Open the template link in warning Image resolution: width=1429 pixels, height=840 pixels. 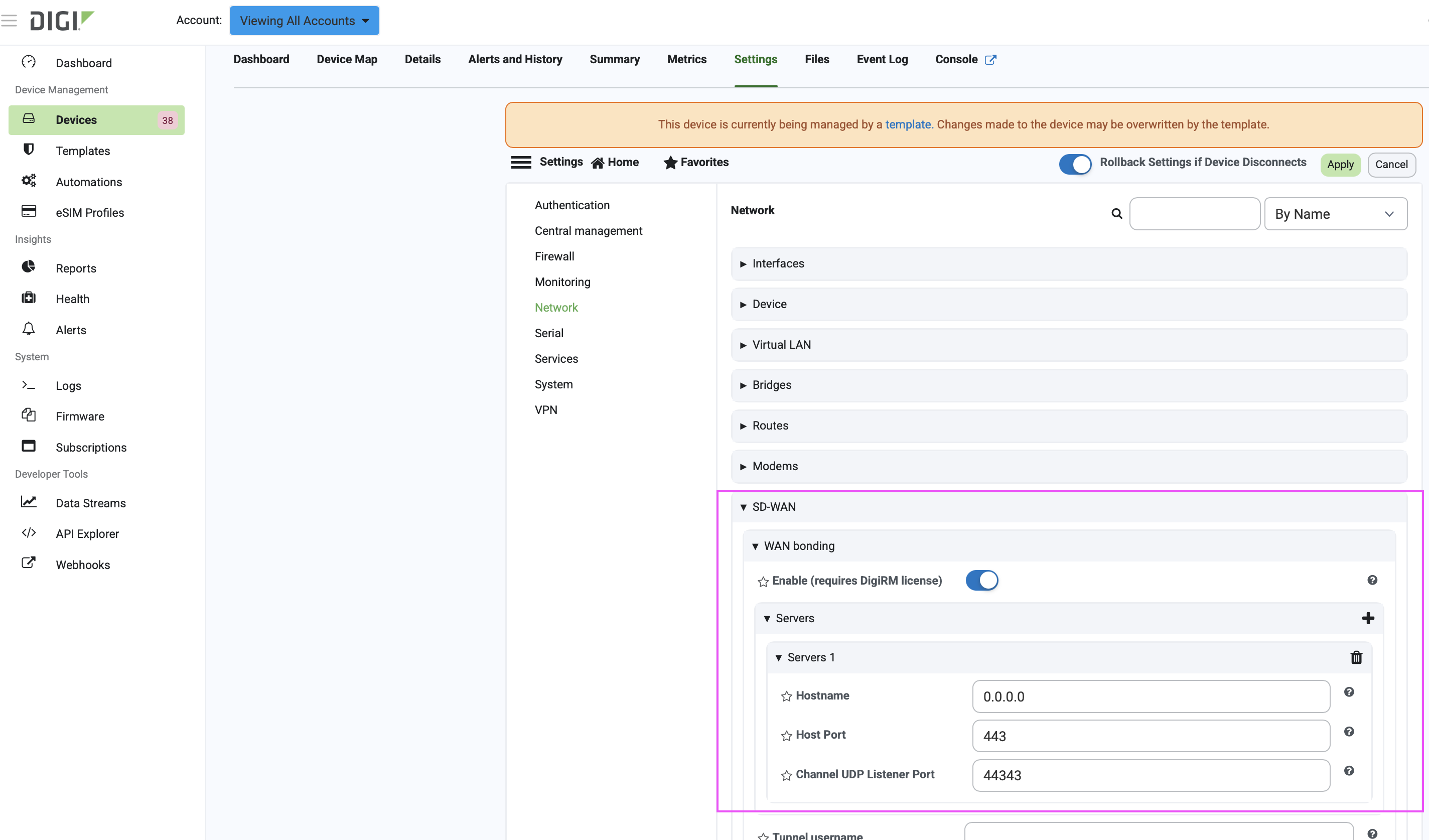pos(907,125)
